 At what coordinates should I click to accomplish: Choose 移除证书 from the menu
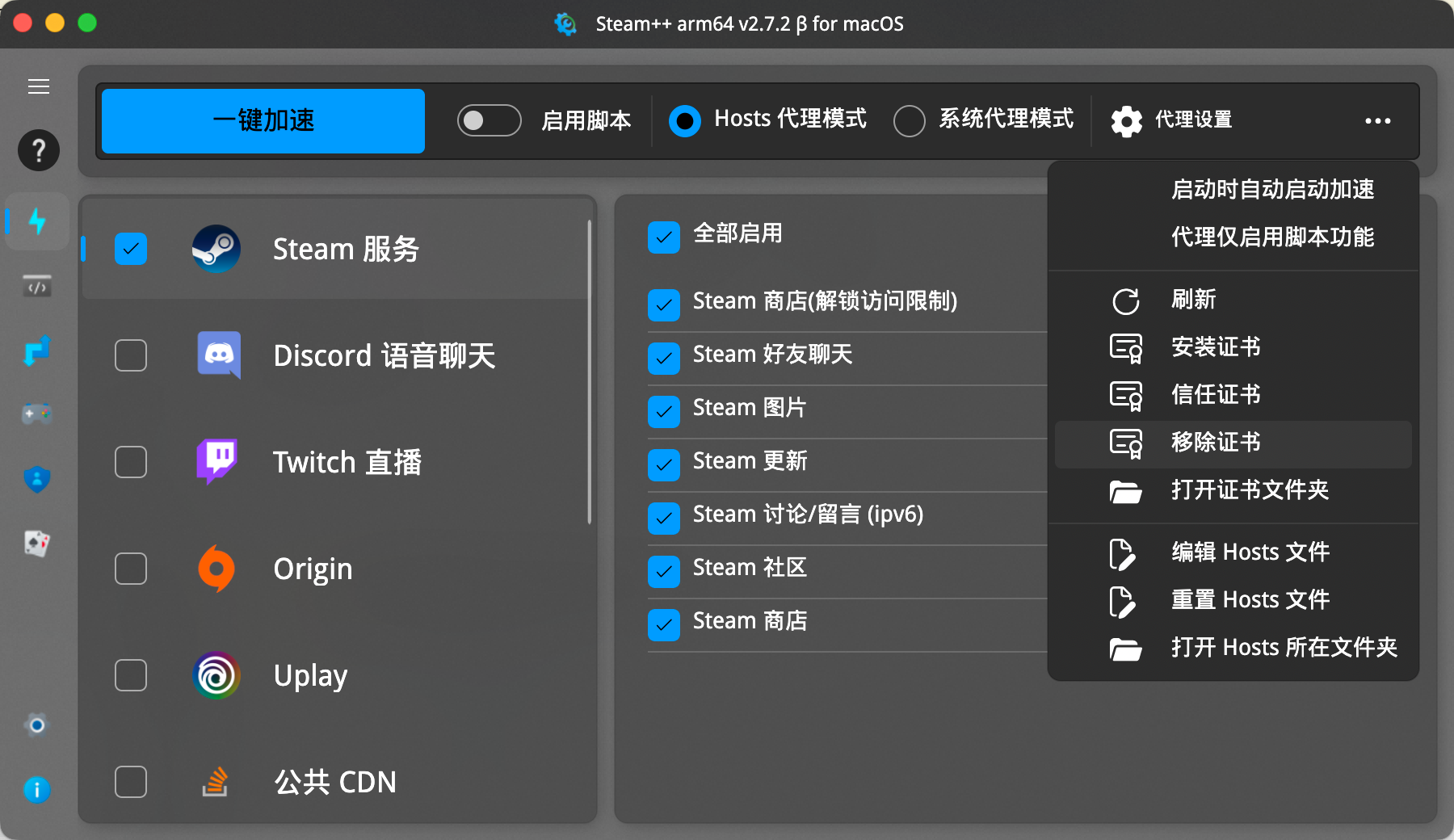[x=1233, y=443]
